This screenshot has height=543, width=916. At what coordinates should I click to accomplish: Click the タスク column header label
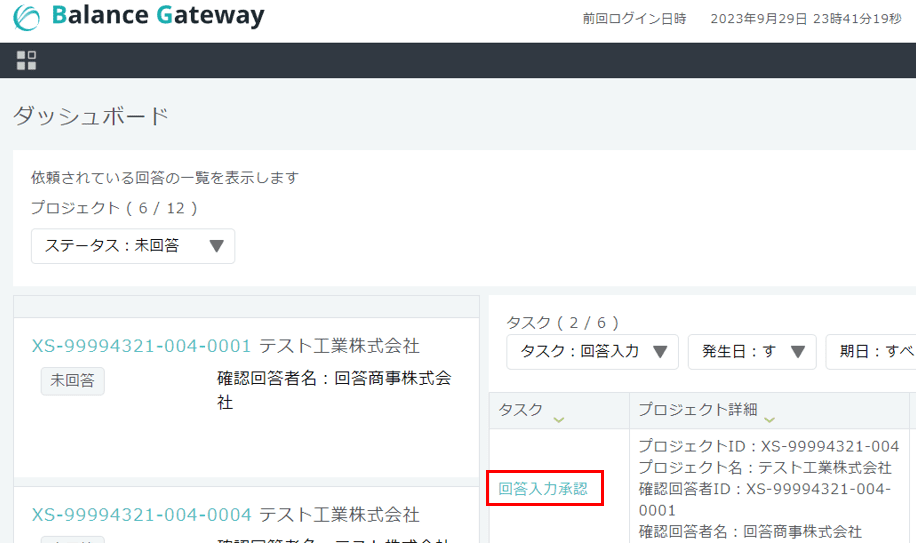pyautogui.click(x=520, y=410)
